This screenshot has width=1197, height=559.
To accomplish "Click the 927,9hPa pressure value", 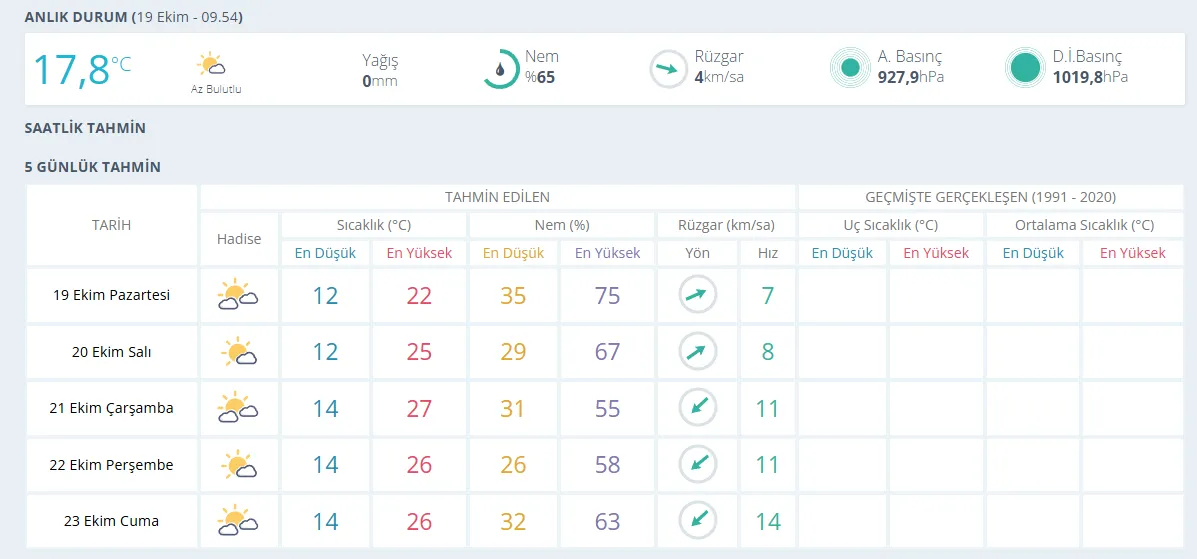I will pyautogui.click(x=911, y=77).
